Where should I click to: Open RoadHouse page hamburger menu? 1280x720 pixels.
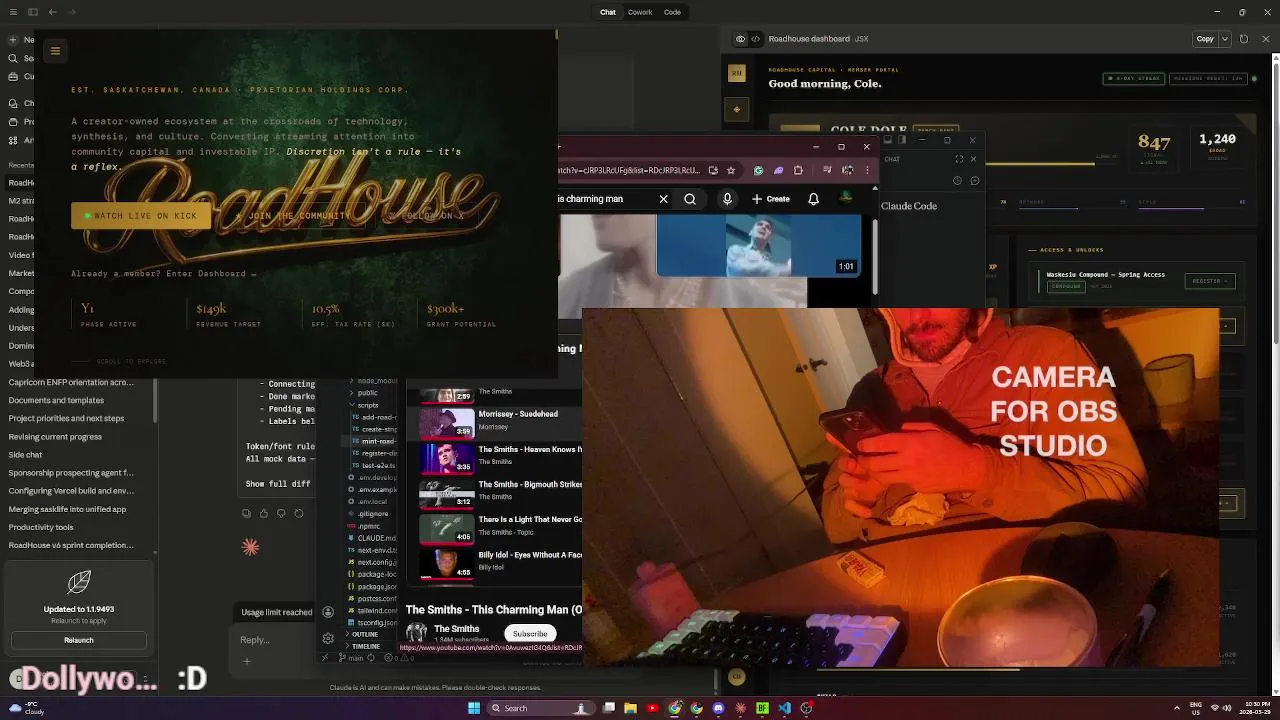pyautogui.click(x=55, y=50)
